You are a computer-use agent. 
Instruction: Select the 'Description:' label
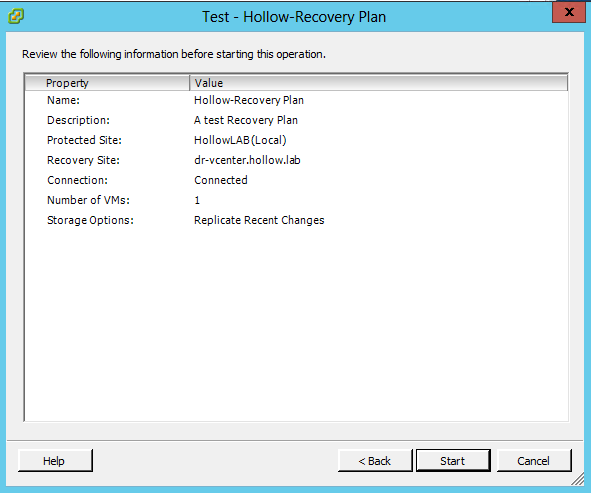[x=78, y=120]
